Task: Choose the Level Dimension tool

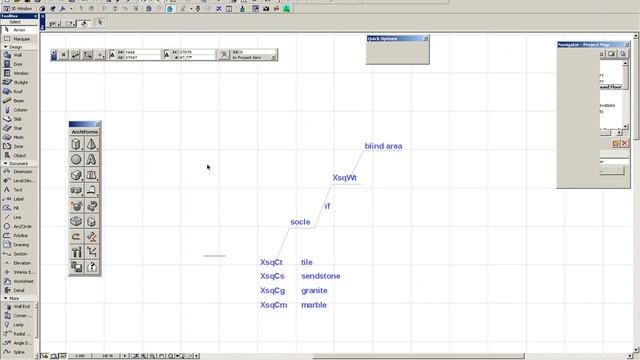Action: tap(18, 180)
